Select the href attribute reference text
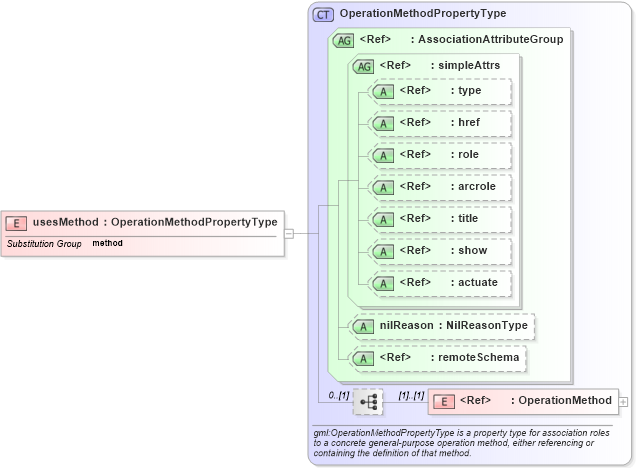The image size is (636, 468). click(439, 122)
